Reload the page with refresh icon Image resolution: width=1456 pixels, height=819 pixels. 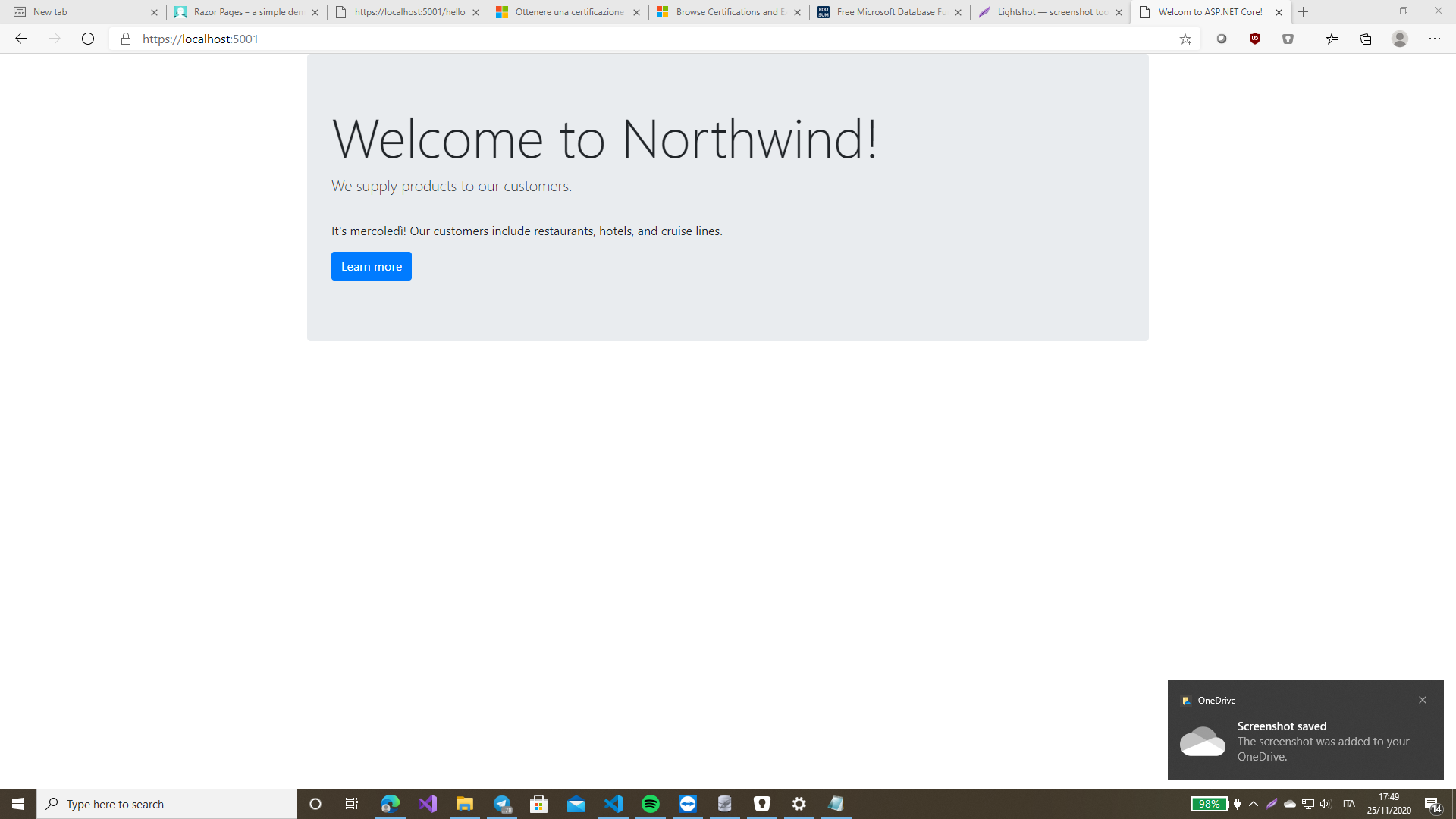(88, 39)
